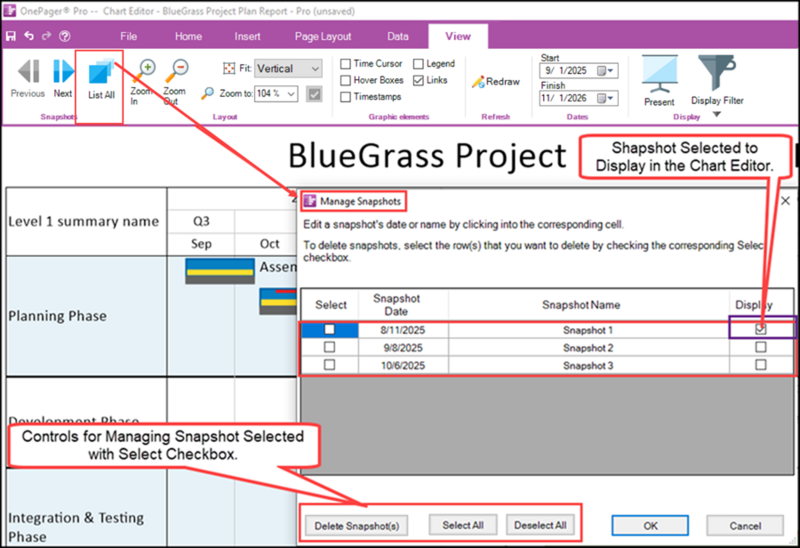This screenshot has width=800, height=548.
Task: Switch to the Home tab
Action: (188, 36)
